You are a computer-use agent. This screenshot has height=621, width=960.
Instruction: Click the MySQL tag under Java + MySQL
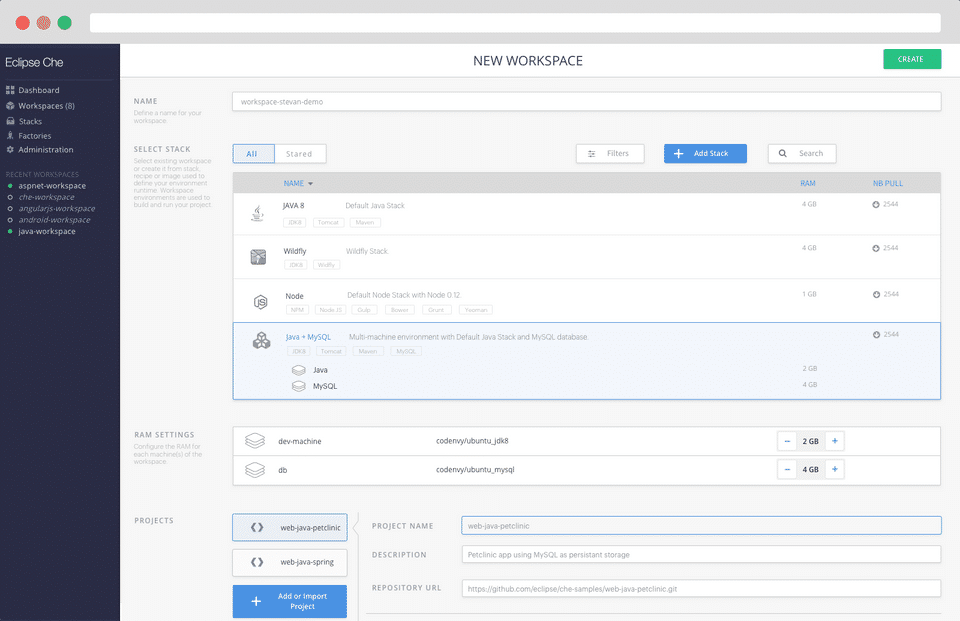click(406, 352)
